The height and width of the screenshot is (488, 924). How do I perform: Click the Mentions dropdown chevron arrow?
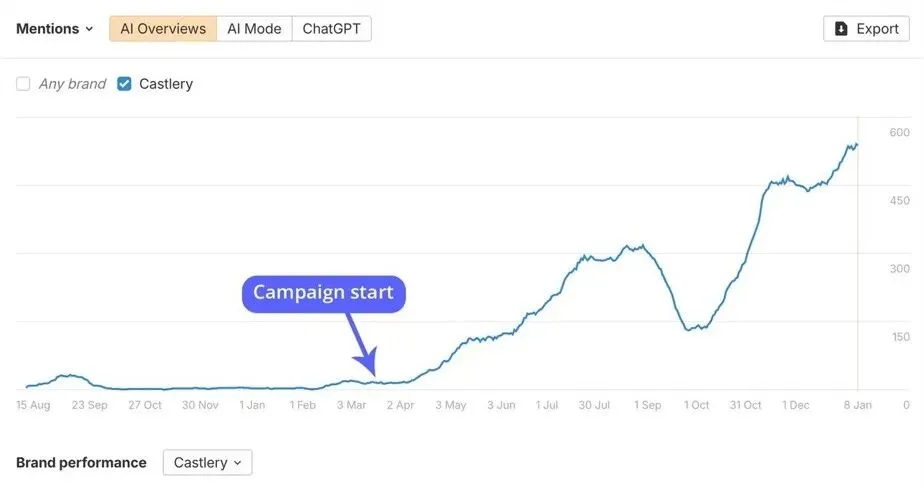pos(89,30)
